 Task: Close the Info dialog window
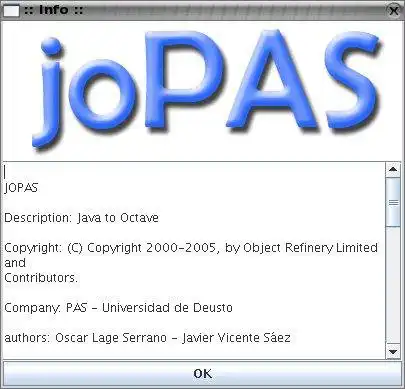click(394, 11)
